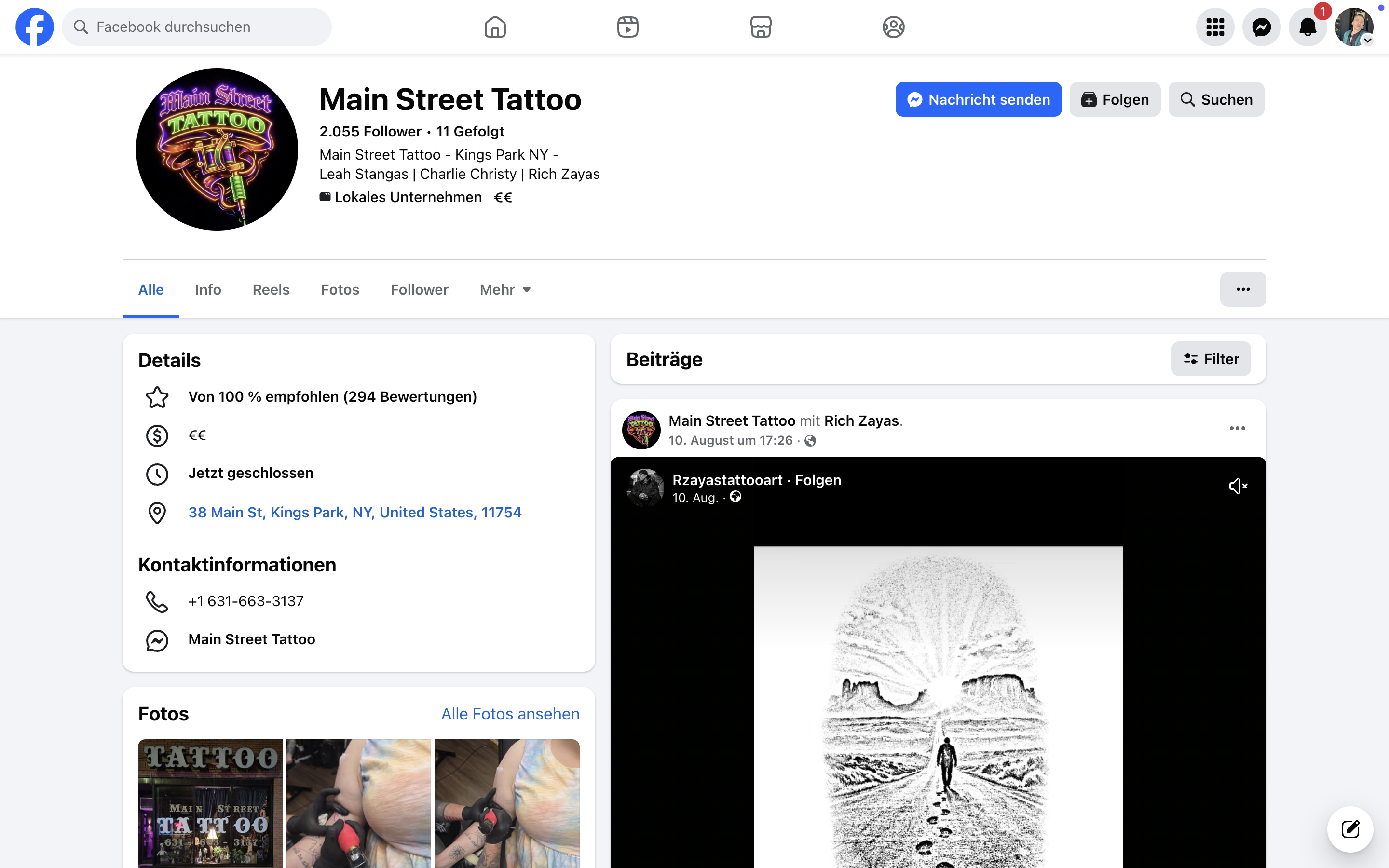The image size is (1389, 868).
Task: Expand the Mehr dropdown
Action: coord(505,289)
